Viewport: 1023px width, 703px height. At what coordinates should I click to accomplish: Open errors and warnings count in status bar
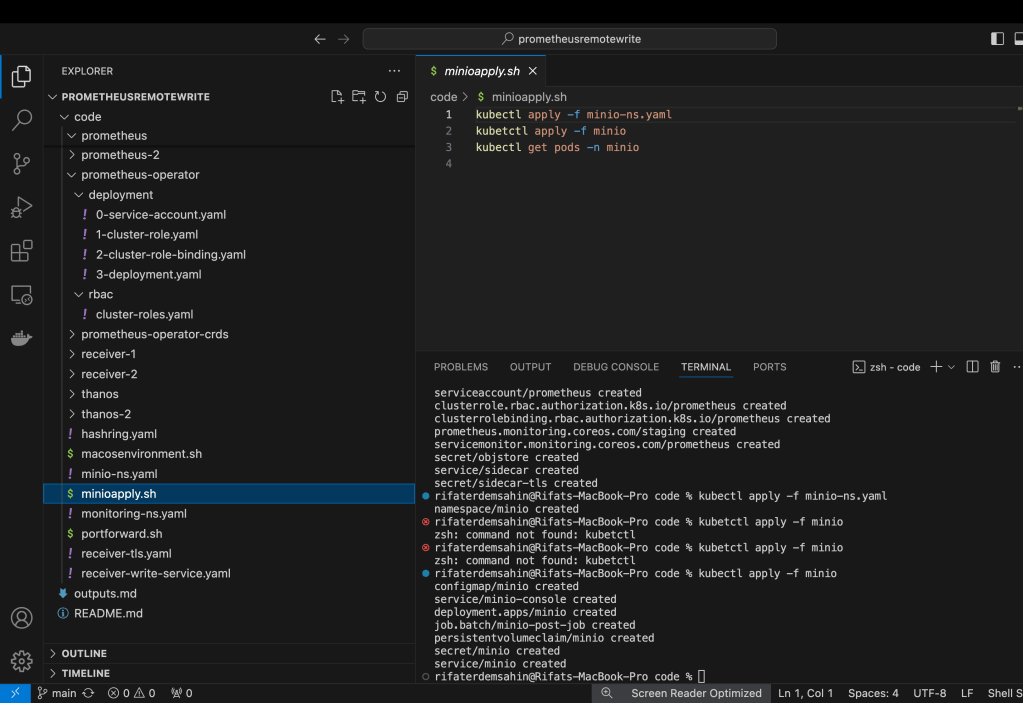pos(131,693)
